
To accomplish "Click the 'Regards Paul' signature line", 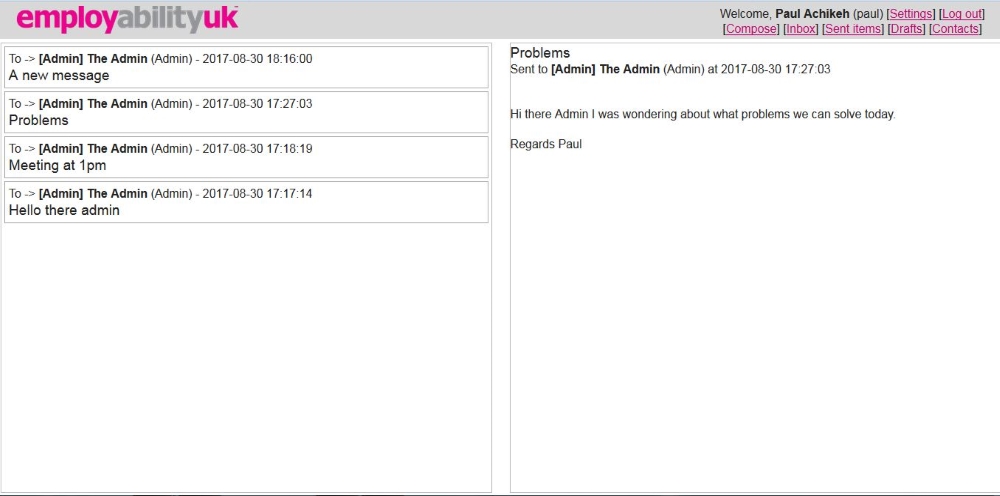I will 546,145.
